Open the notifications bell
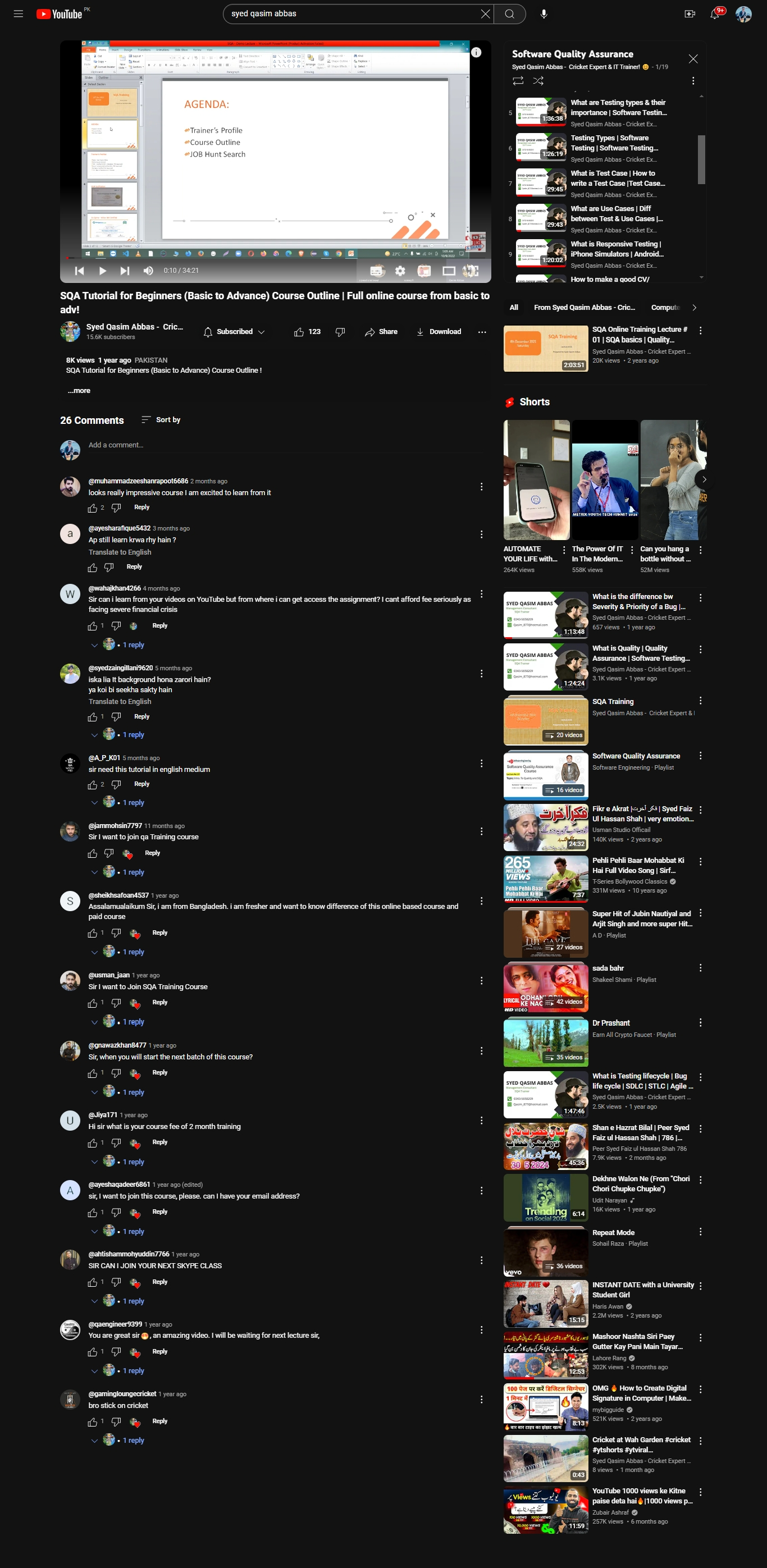 [715, 13]
